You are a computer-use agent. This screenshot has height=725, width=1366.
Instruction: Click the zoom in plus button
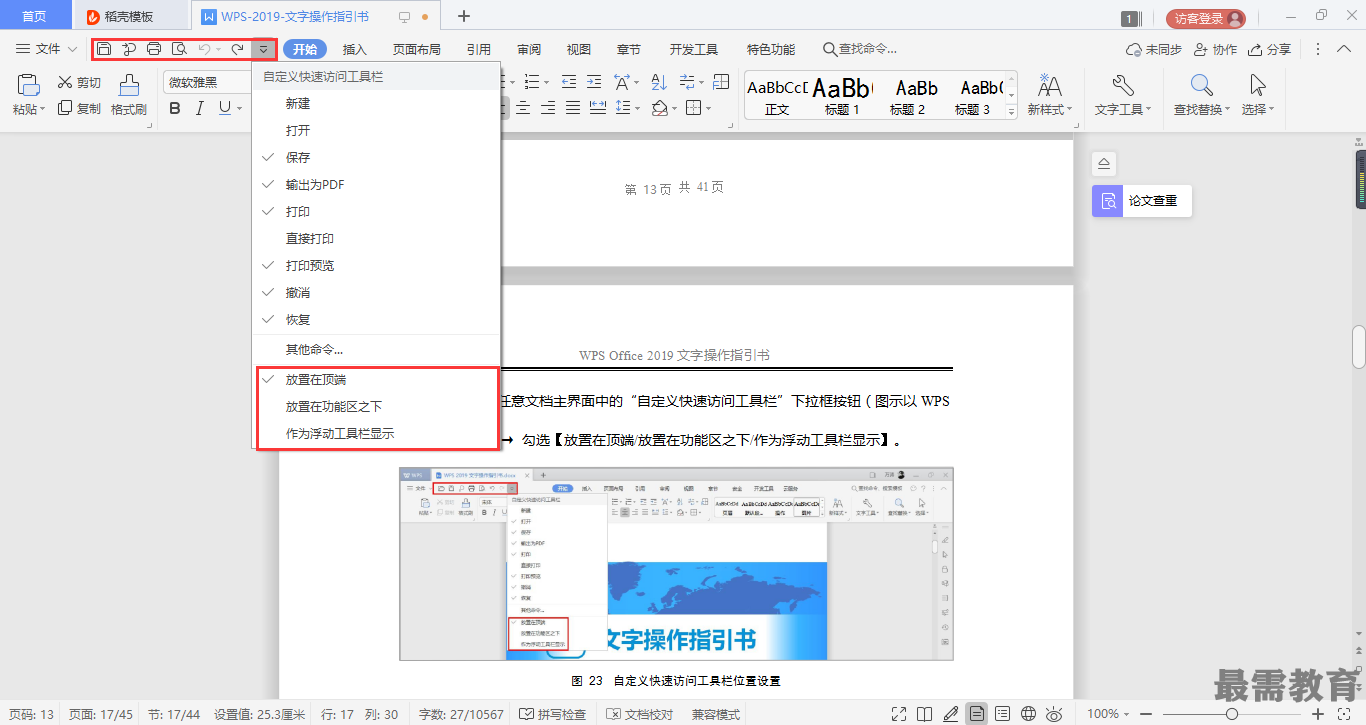click(1318, 714)
